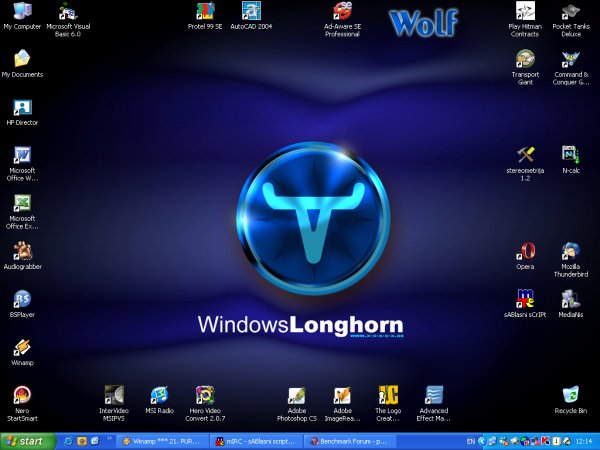The height and width of the screenshot is (450, 600).
Task: Open EN language bar indicator
Action: tap(471, 442)
